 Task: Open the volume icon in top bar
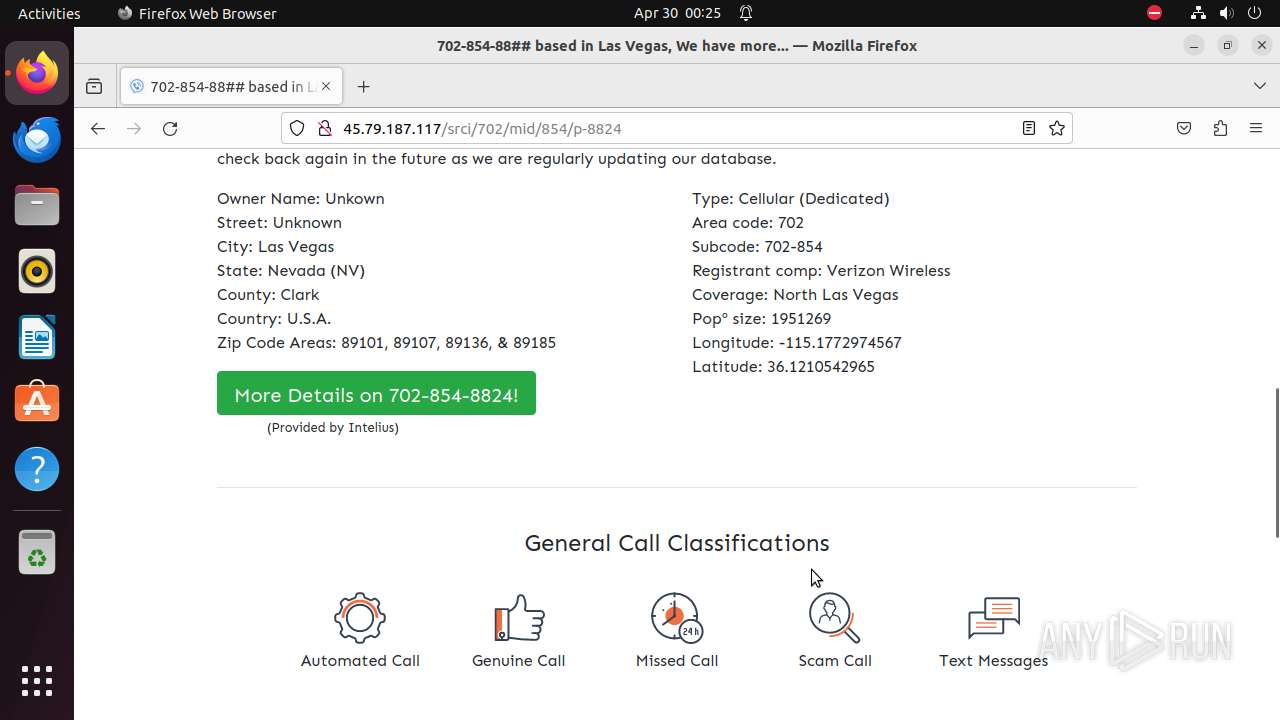[1226, 13]
